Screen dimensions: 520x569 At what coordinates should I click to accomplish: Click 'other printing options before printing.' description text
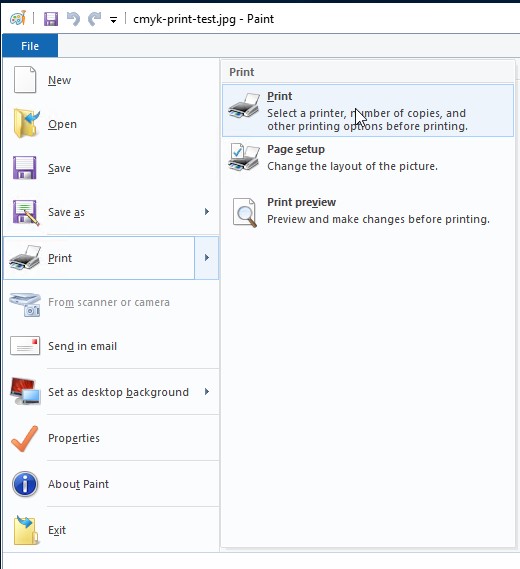(367, 126)
